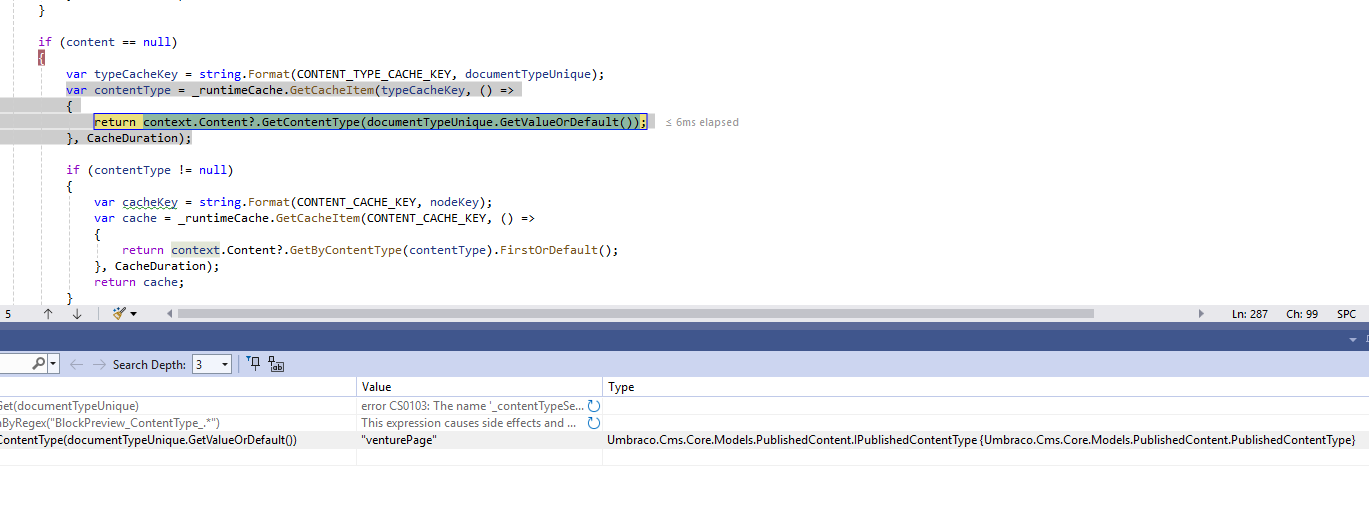Viewport: 1369px width, 531px height.
Task: Navigate forward in watch search results
Action: point(99,364)
